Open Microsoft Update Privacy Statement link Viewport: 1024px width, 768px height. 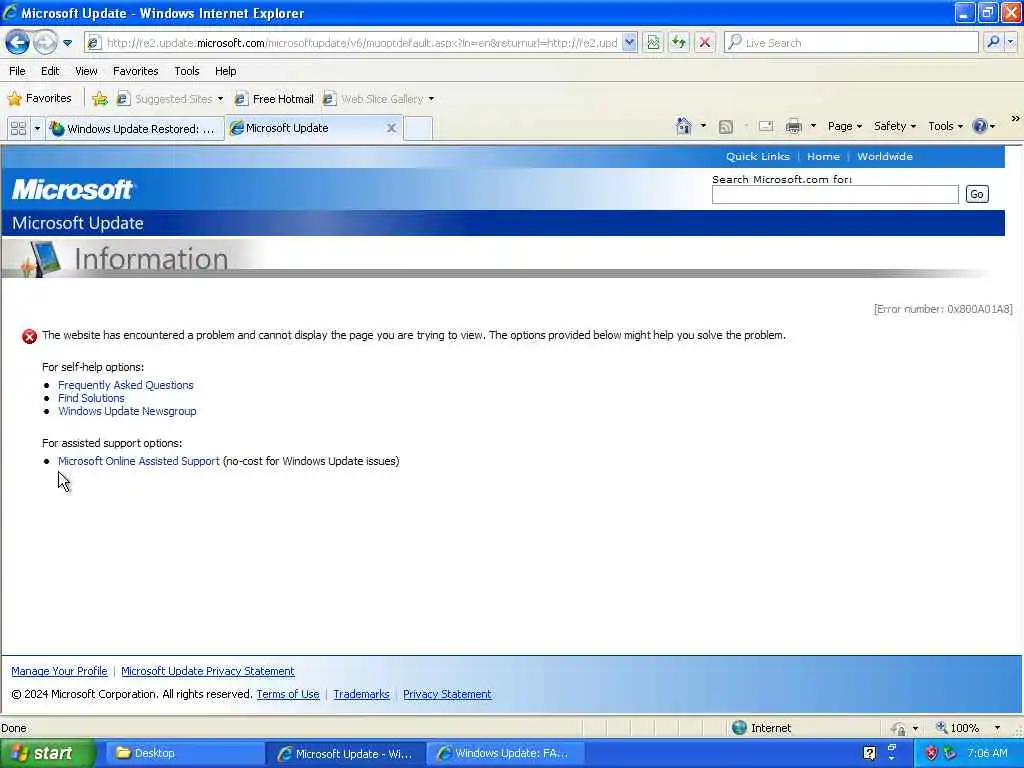pos(208,671)
